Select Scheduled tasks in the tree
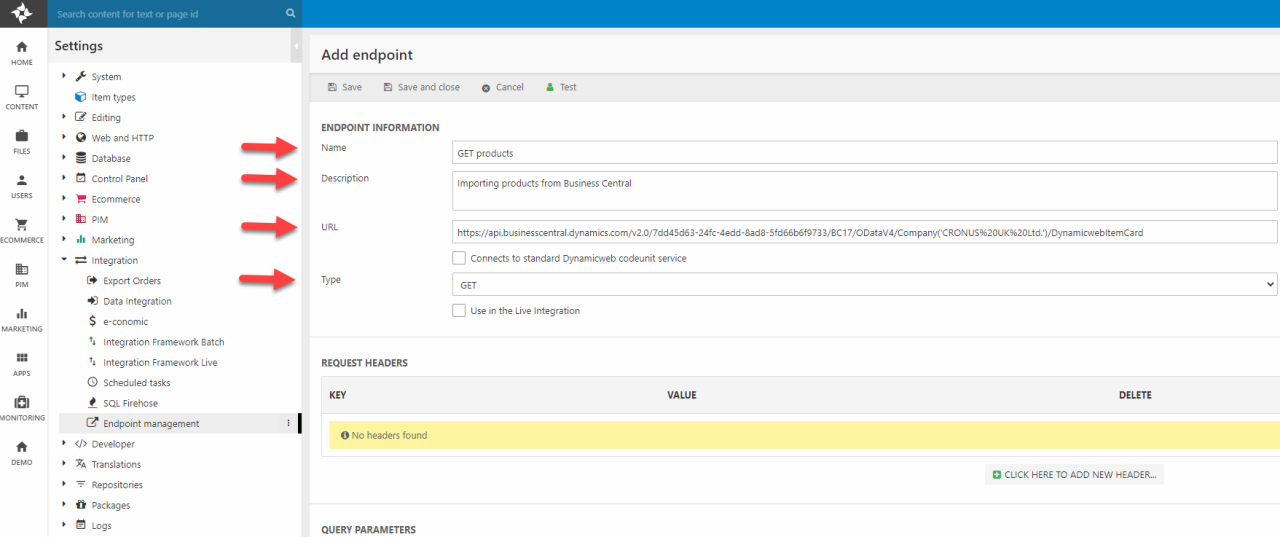The width and height of the screenshot is (1280, 537). (136, 383)
